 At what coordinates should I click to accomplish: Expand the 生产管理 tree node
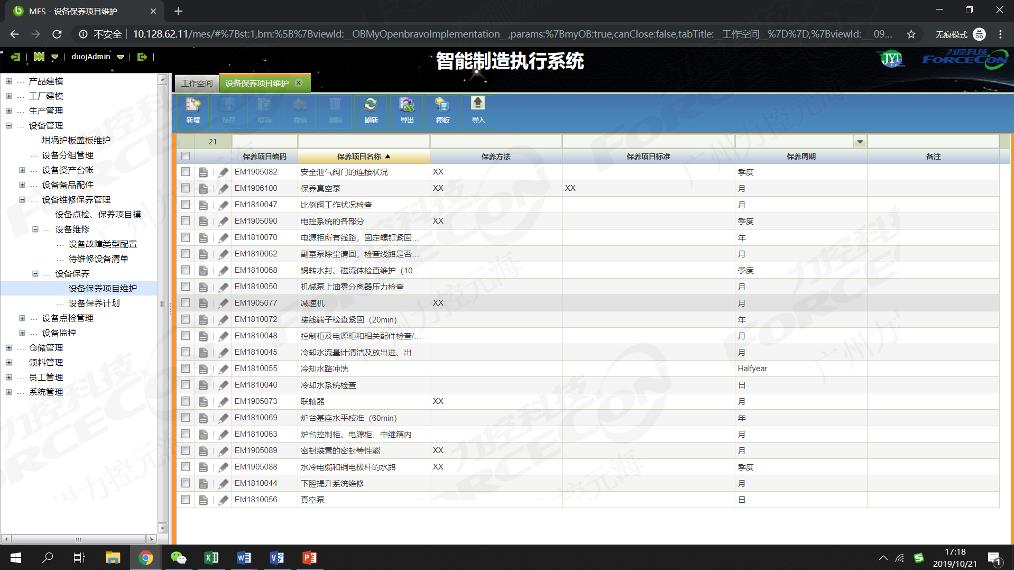click(8, 111)
